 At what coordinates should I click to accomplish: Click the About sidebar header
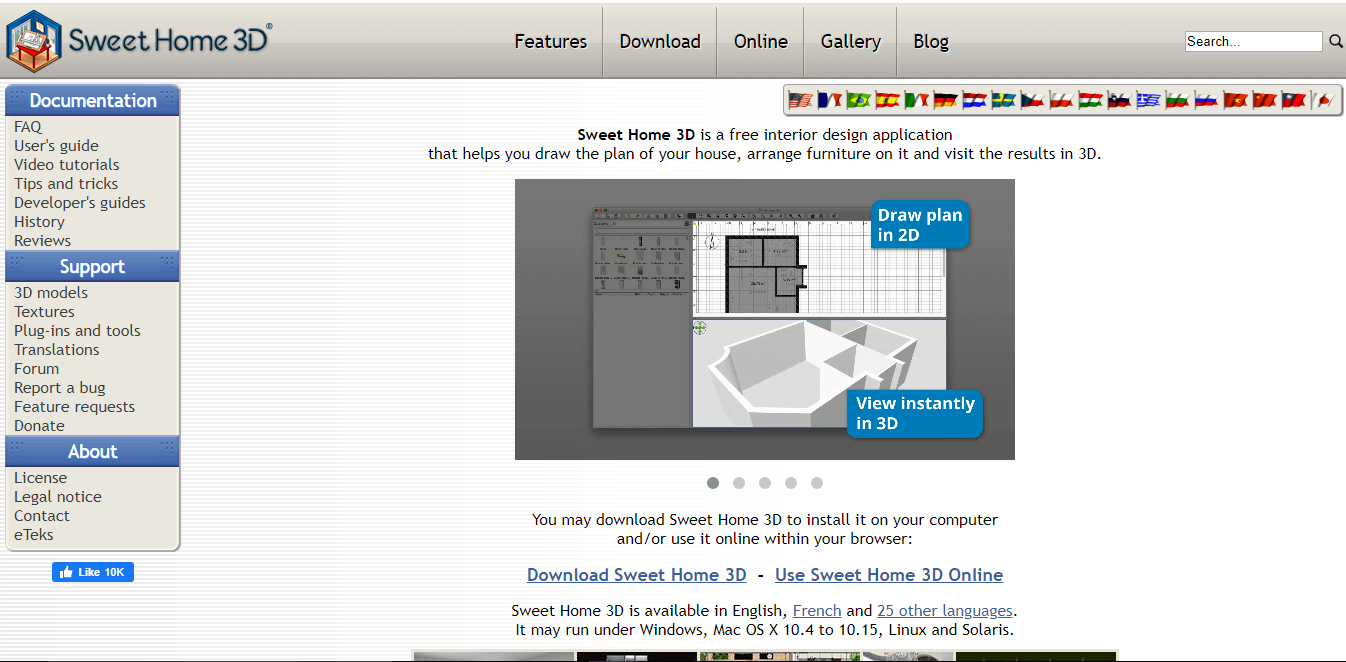[93, 452]
